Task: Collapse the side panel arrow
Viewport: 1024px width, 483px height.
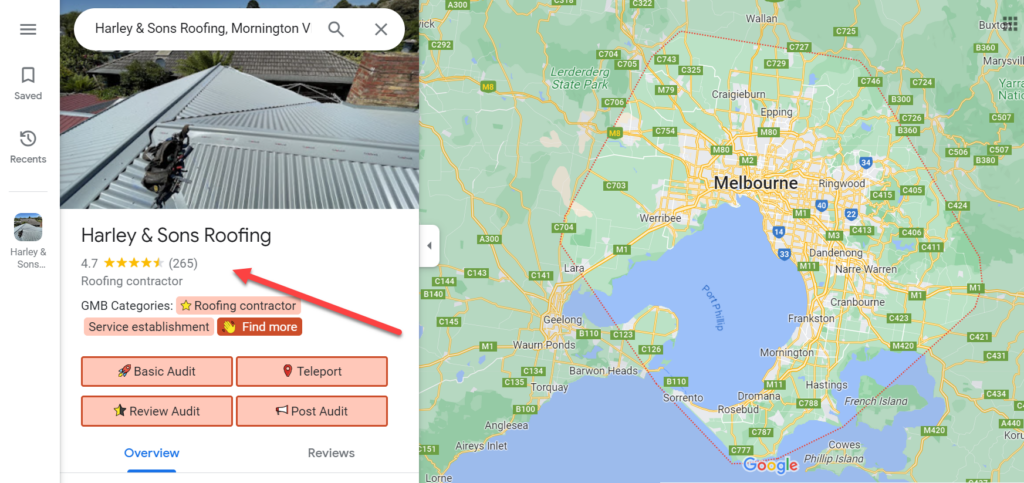Action: pyautogui.click(x=429, y=245)
